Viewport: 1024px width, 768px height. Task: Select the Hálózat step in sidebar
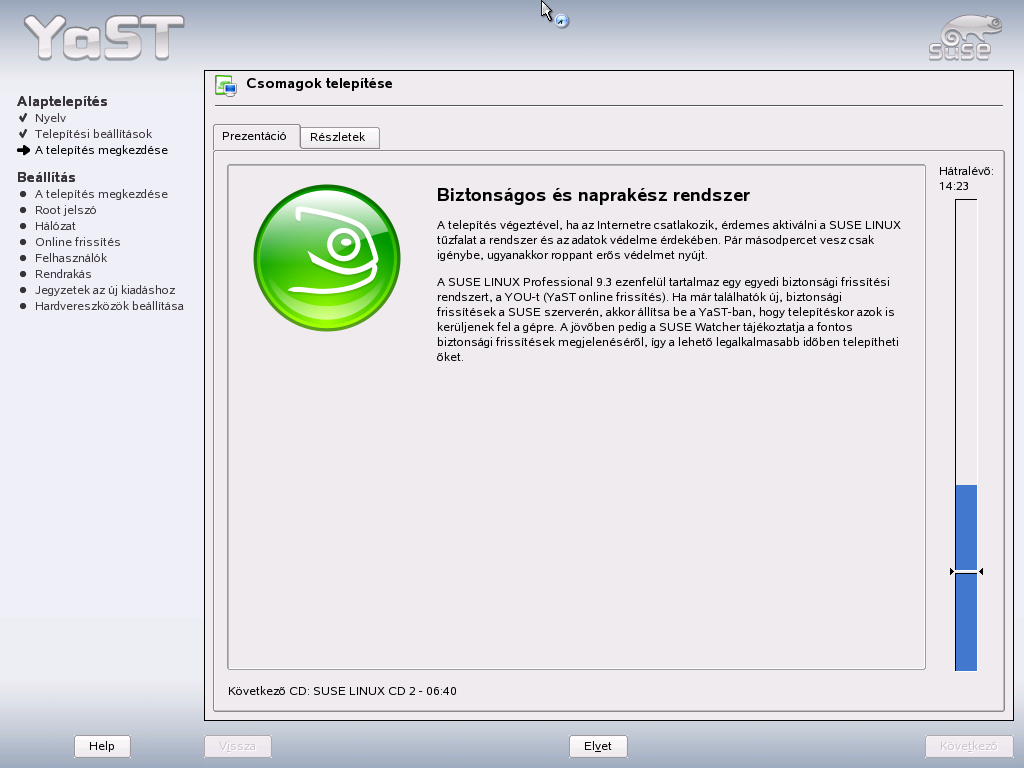point(55,226)
